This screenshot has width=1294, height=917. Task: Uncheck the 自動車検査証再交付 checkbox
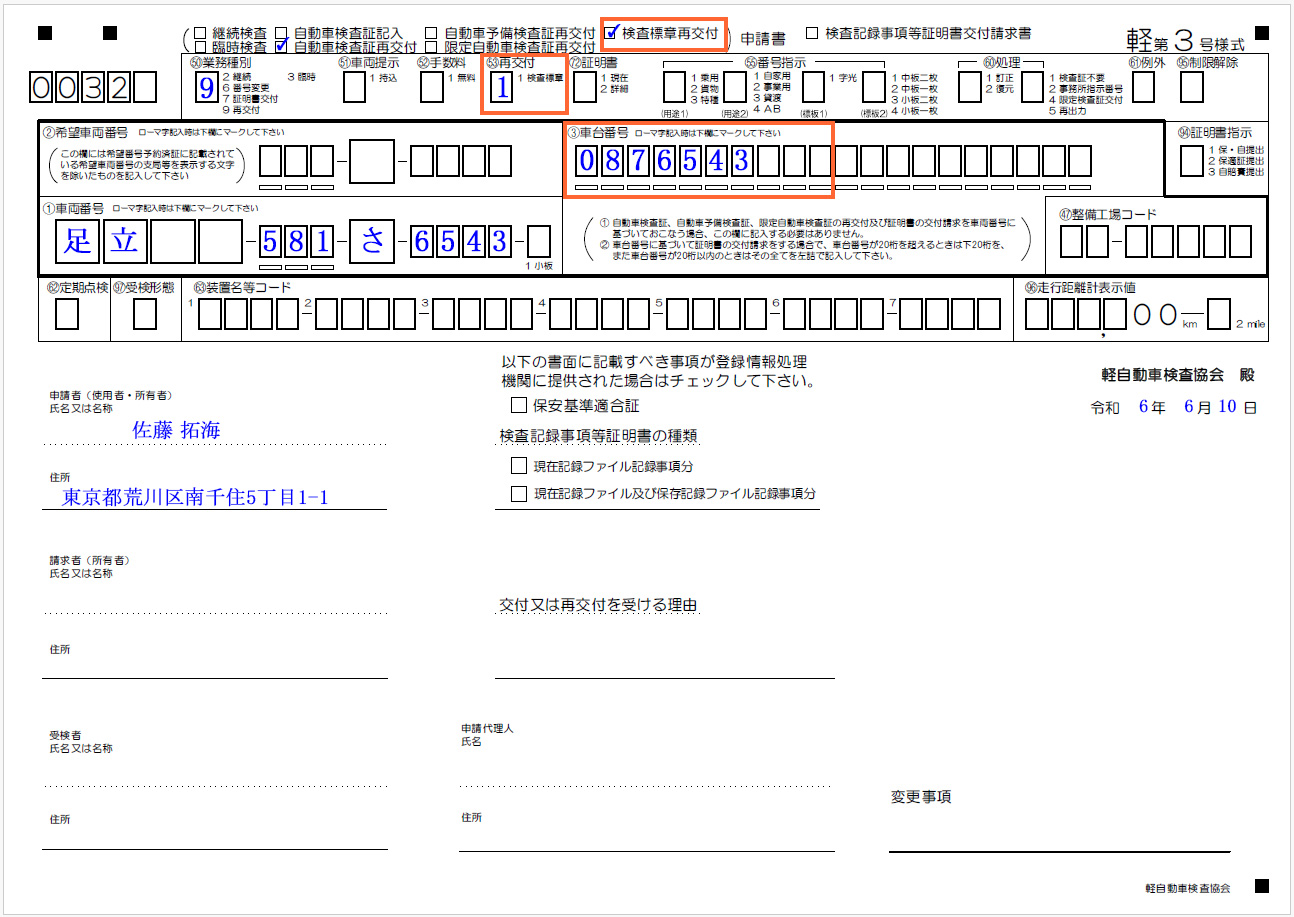[x=282, y=46]
